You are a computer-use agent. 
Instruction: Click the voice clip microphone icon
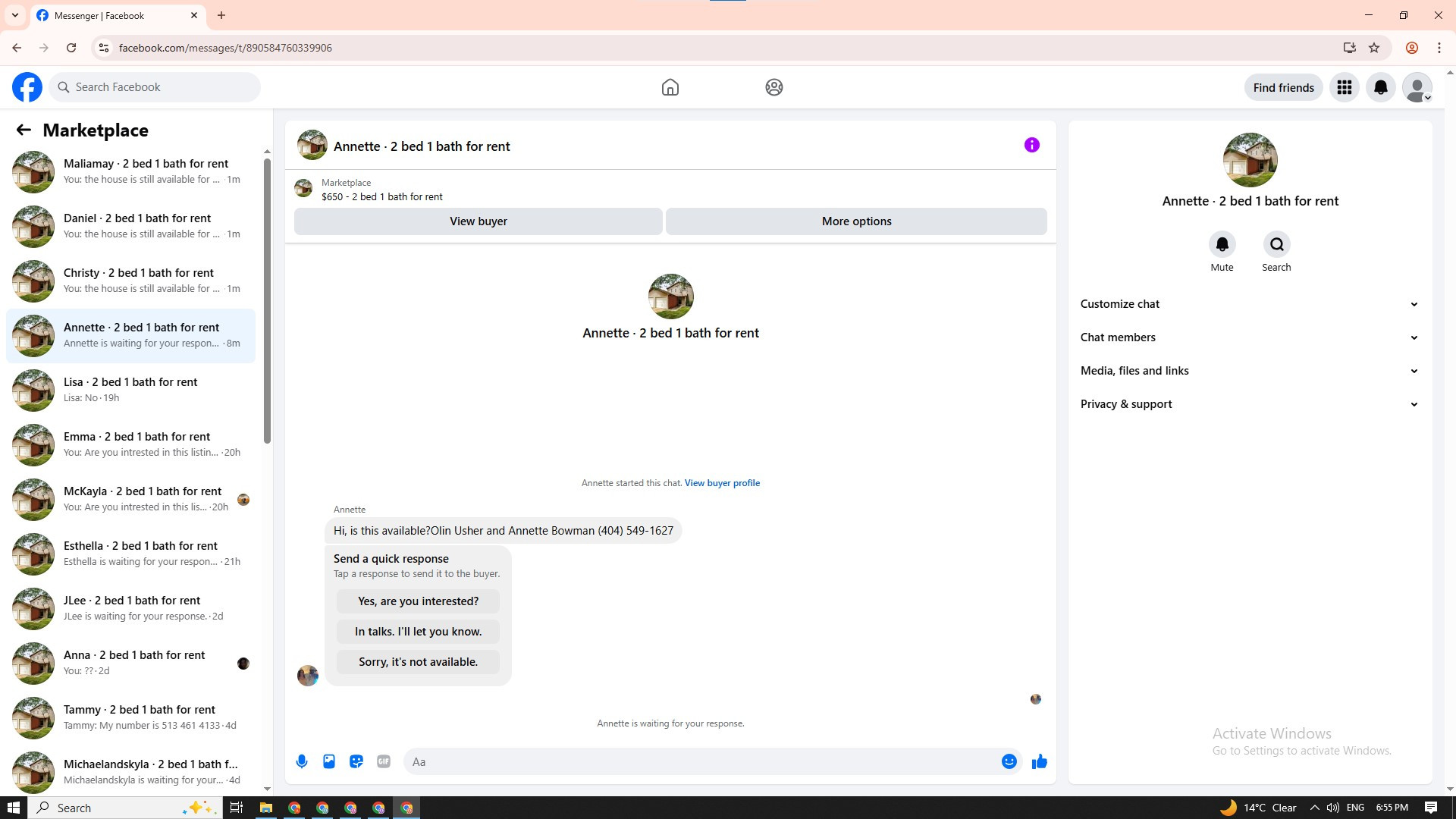(302, 761)
